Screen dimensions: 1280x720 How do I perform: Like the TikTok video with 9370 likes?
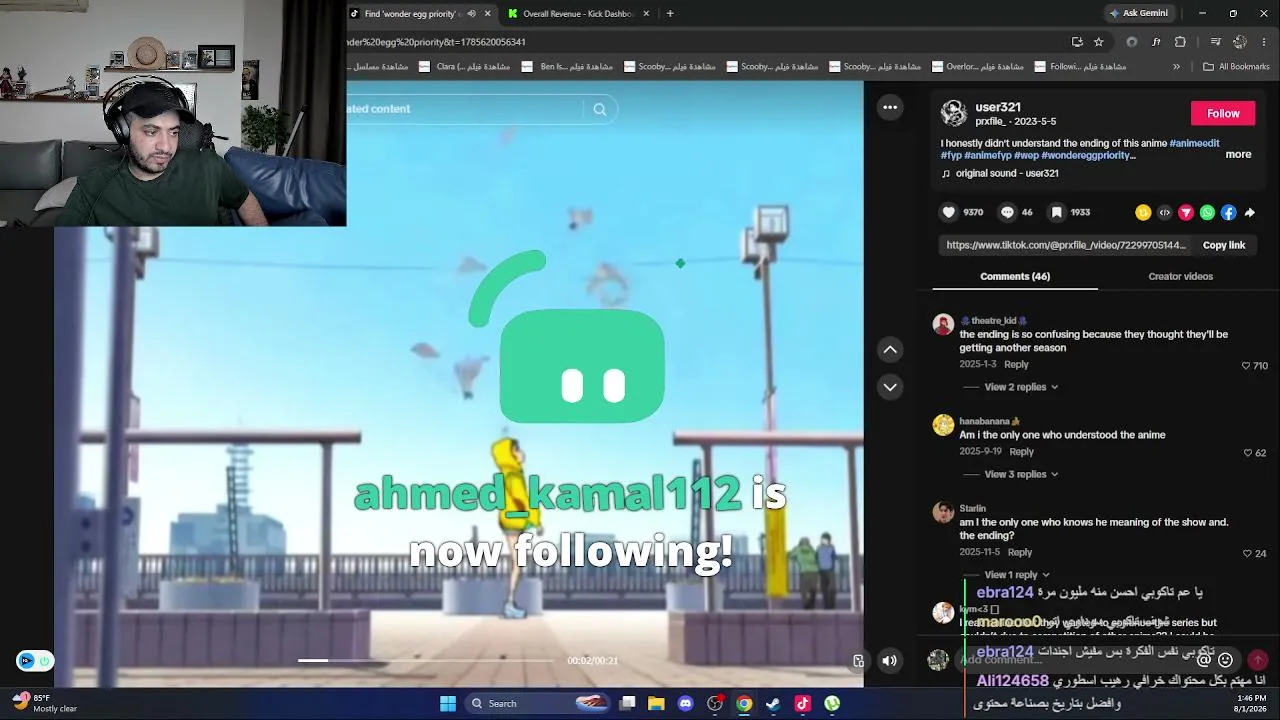tap(949, 212)
